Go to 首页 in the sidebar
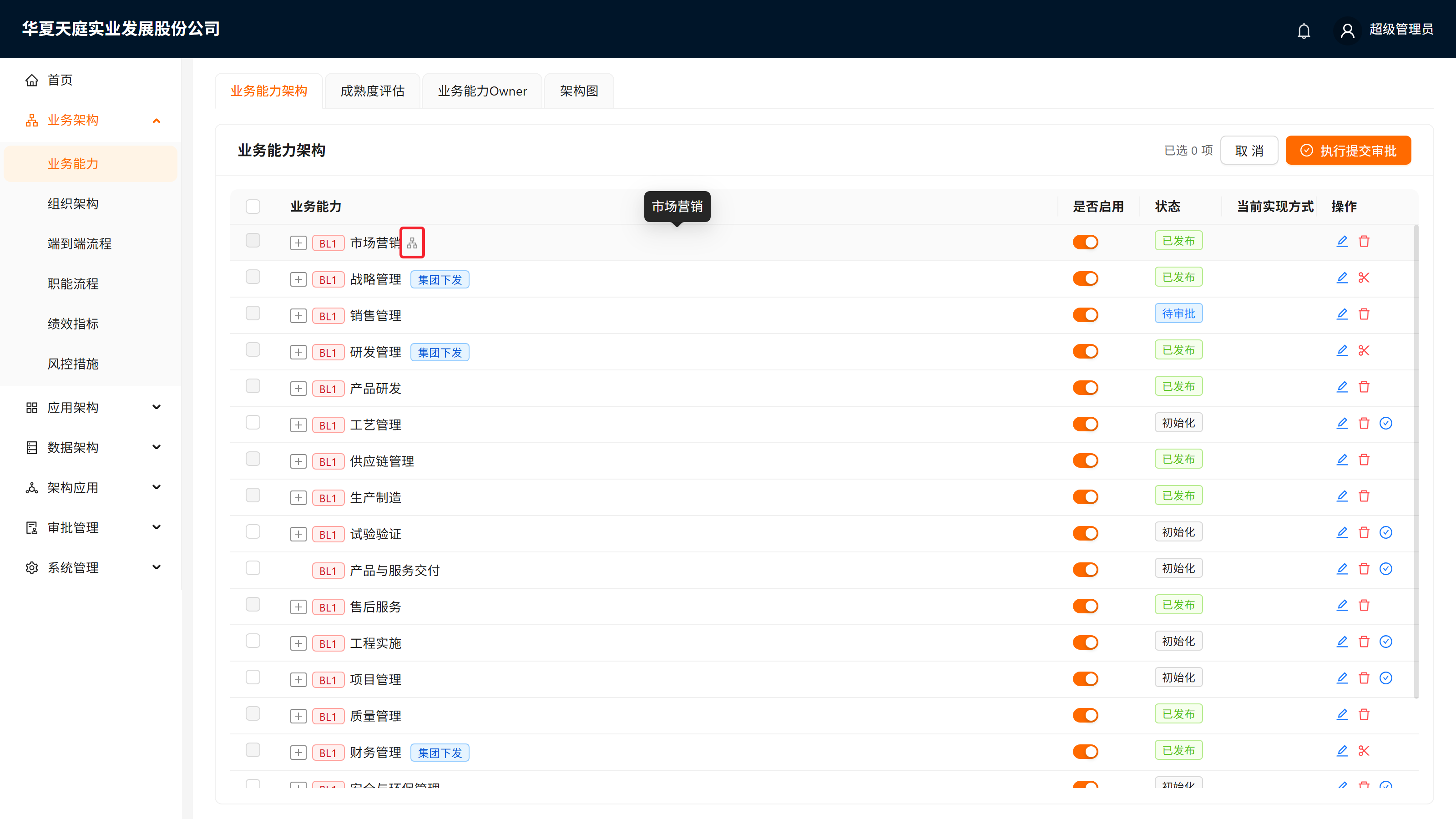 pyautogui.click(x=91, y=80)
